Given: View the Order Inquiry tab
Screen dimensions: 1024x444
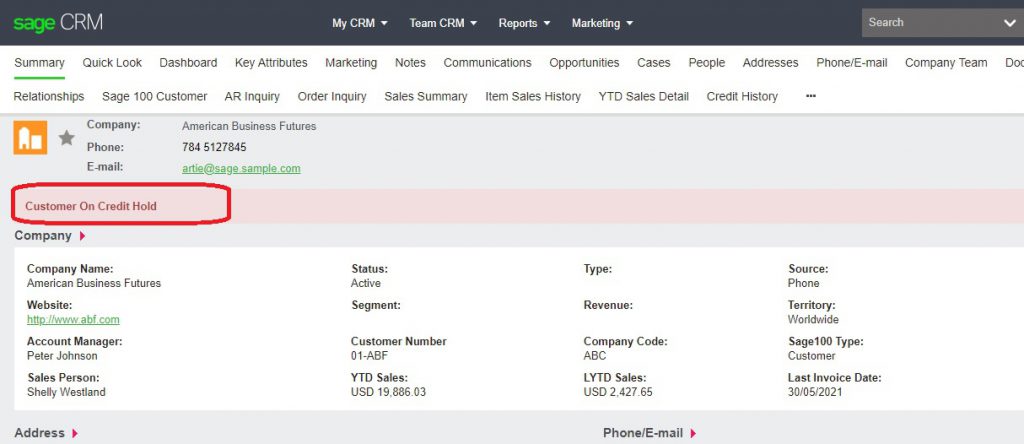Looking at the screenshot, I should 332,96.
